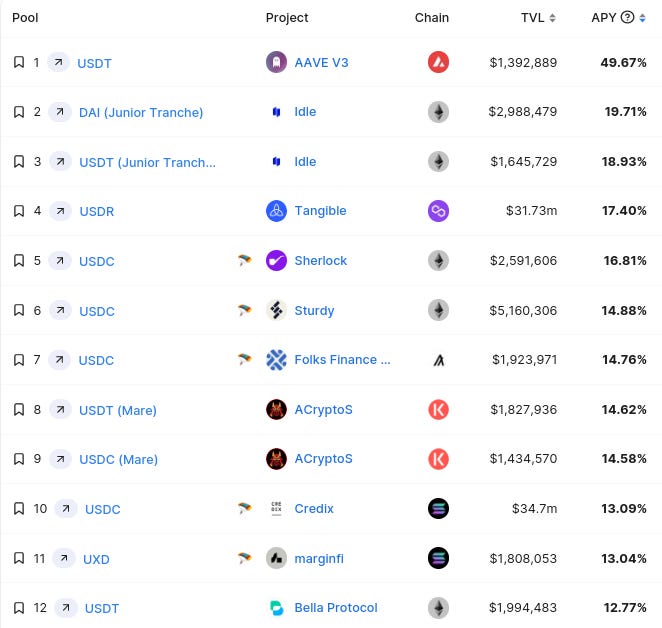Open the DAI (Junior Tranche) pool link
The height and width of the screenshot is (628, 662).
pos(141,113)
